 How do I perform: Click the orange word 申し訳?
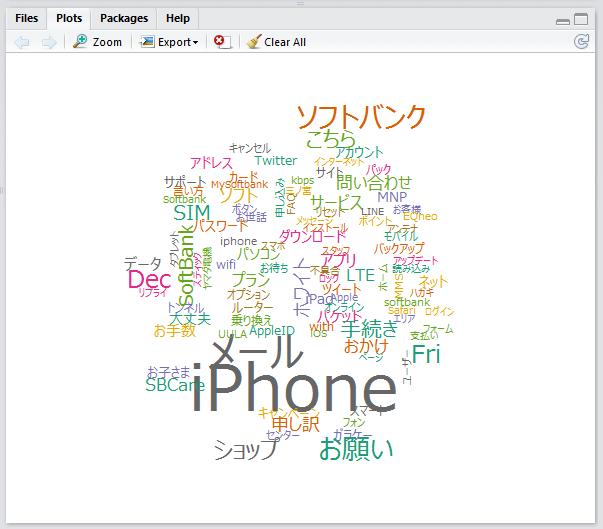(295, 424)
